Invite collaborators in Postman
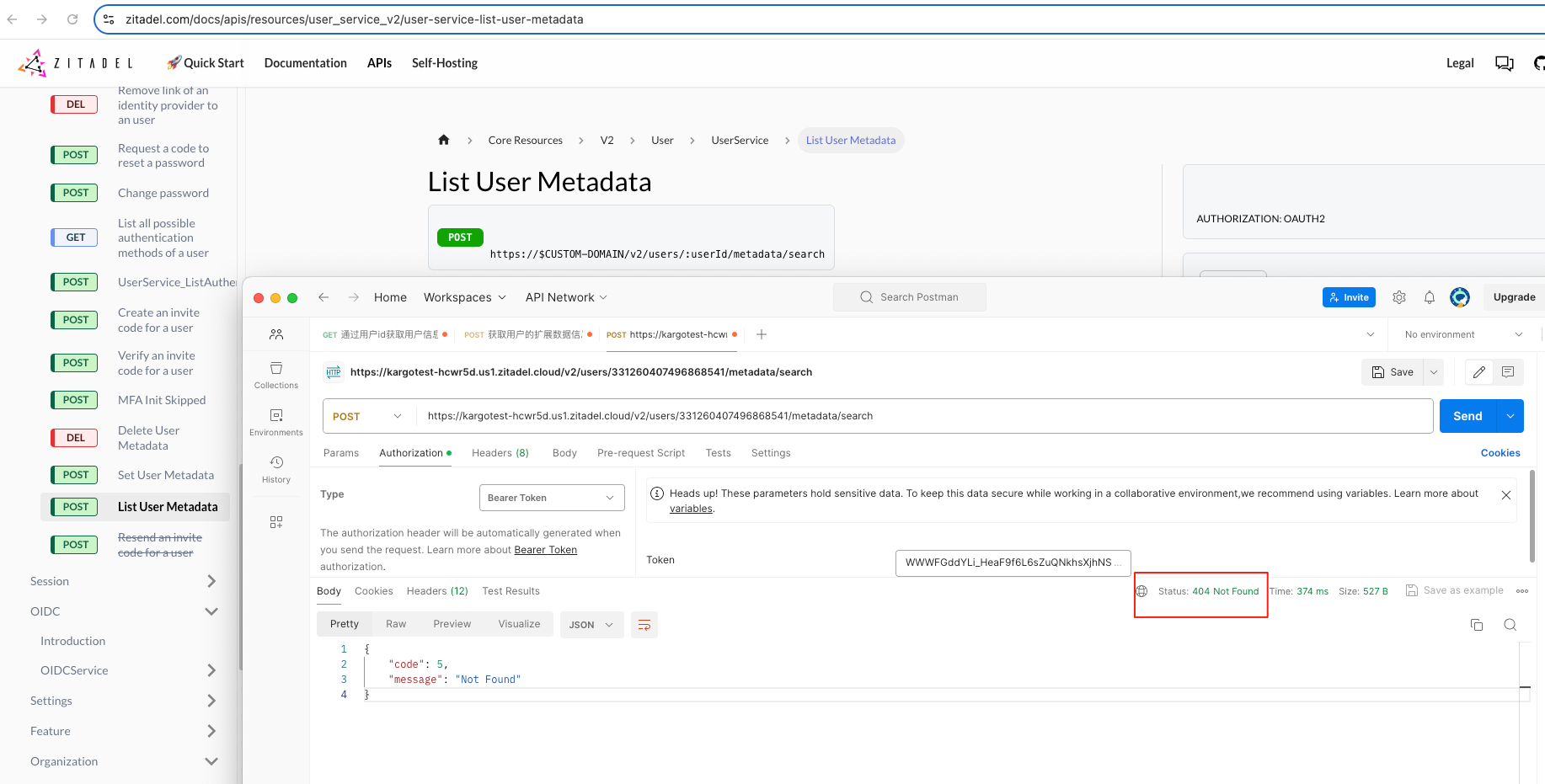 (x=1349, y=297)
